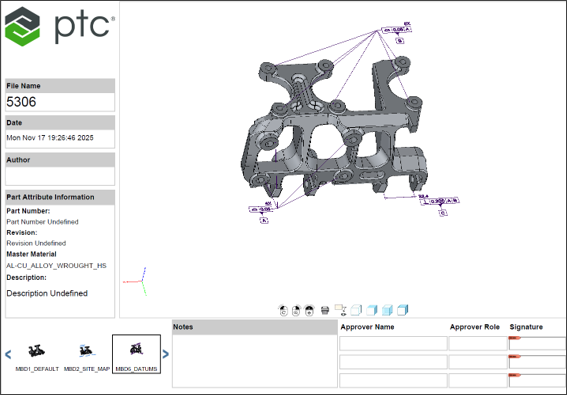Click the XYZ coordinate axis triad
Image resolution: width=567 pixels, height=395 pixels.
point(136,282)
